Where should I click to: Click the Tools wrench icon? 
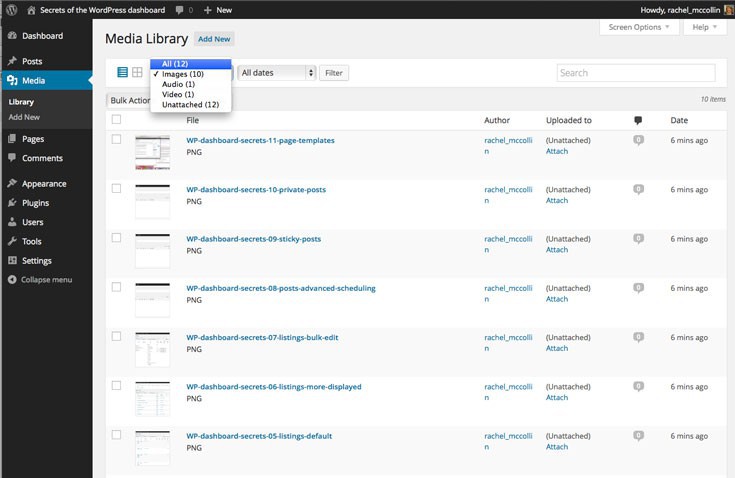click(12, 241)
